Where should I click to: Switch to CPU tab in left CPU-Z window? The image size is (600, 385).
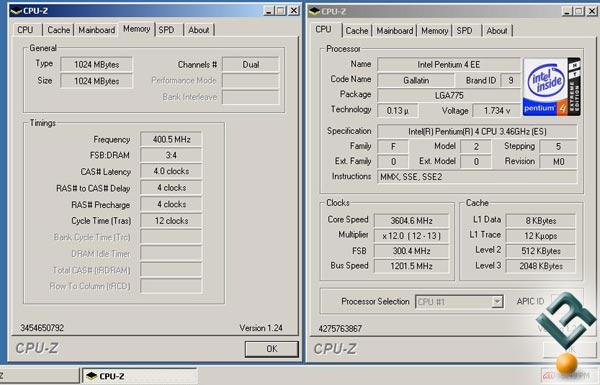point(25,30)
